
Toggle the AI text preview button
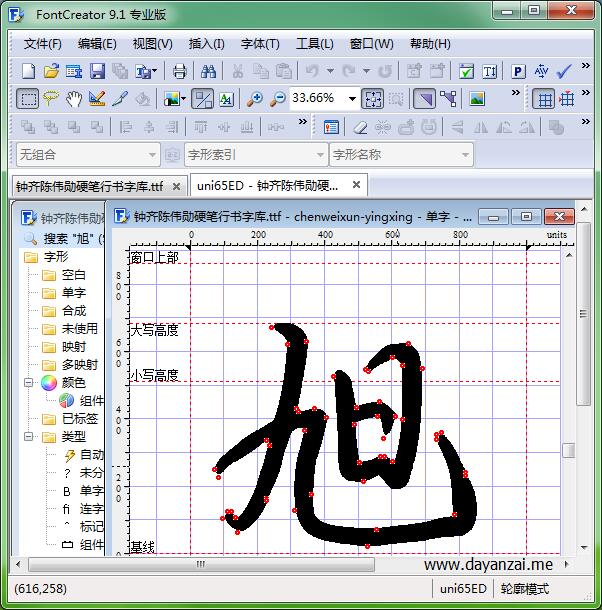pos(226,99)
